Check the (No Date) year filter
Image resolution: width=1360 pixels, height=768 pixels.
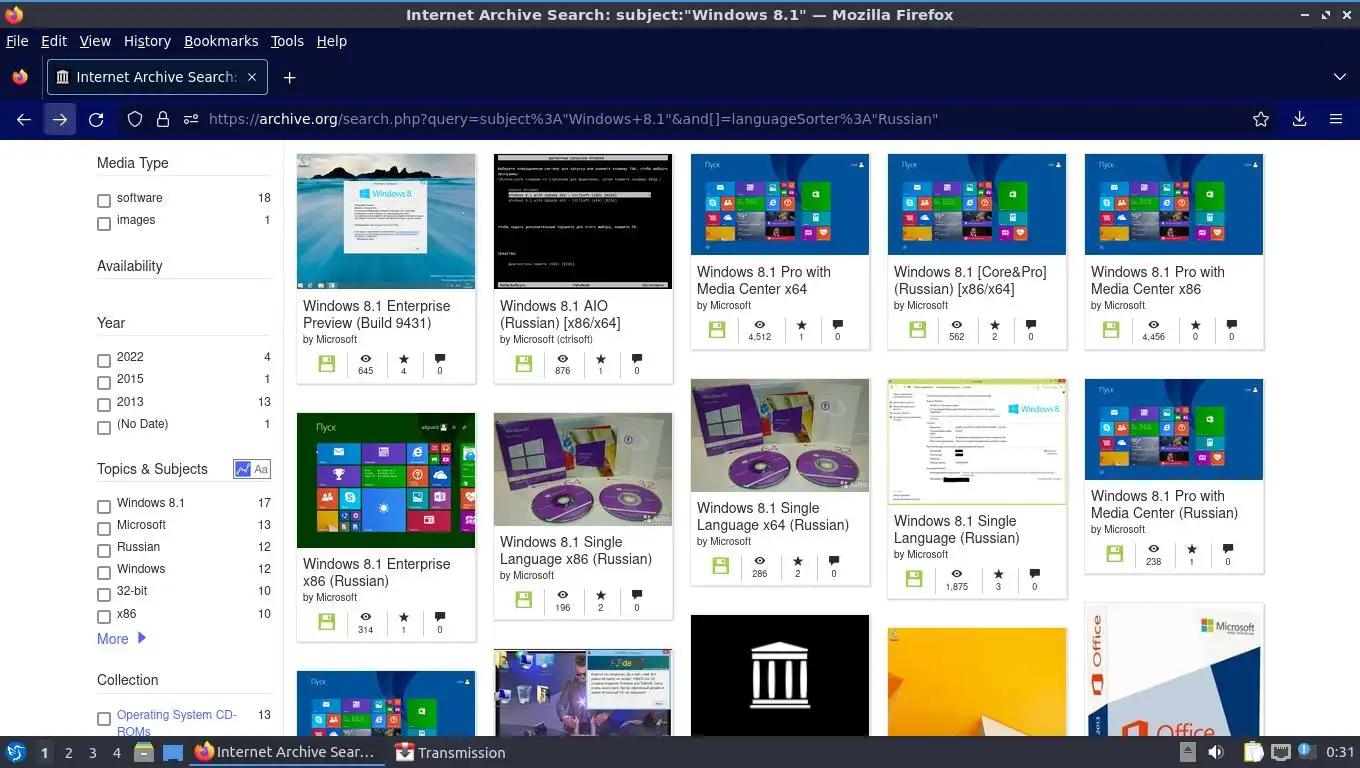point(103,426)
